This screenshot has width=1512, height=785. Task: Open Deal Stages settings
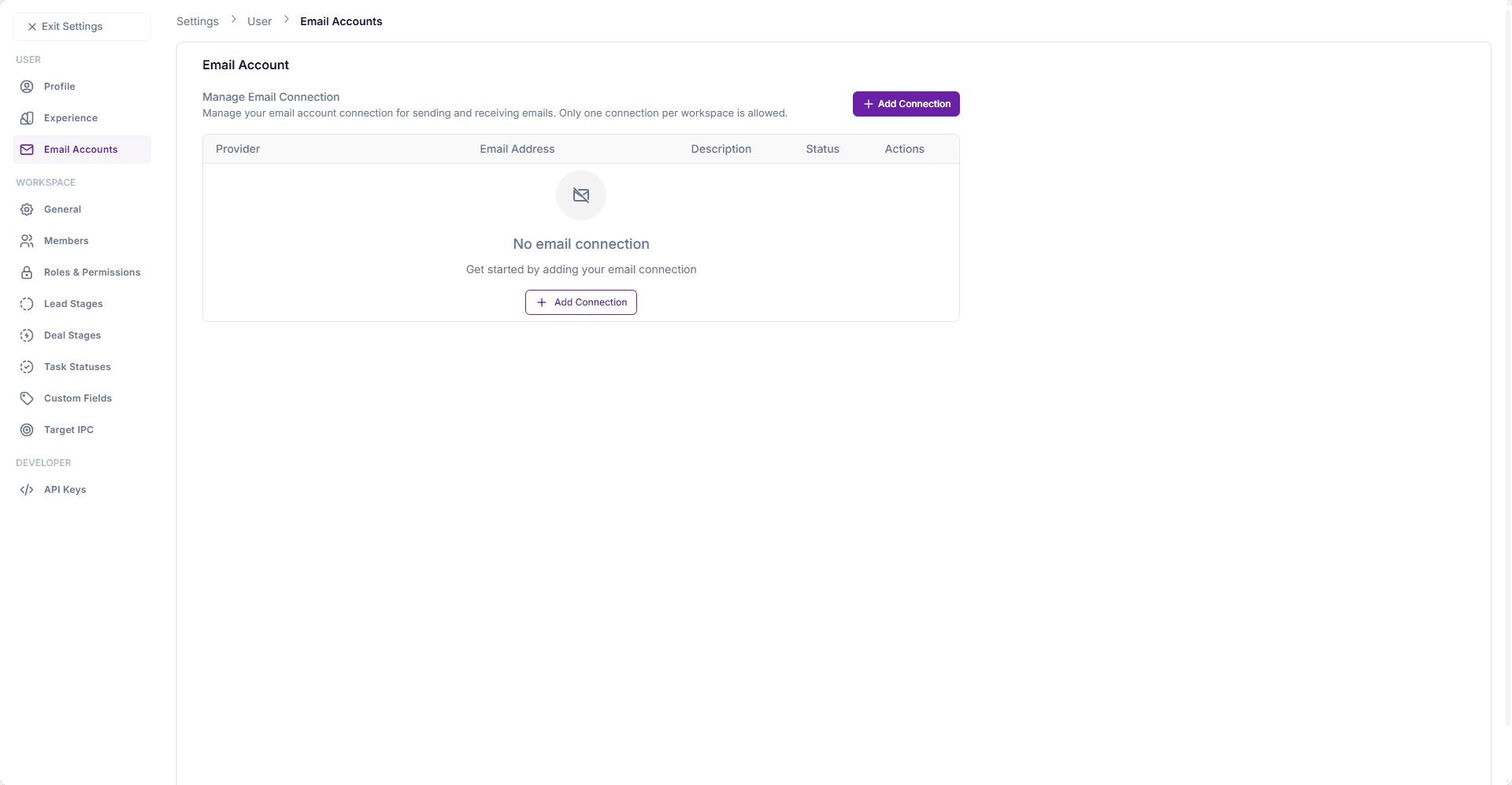[72, 335]
